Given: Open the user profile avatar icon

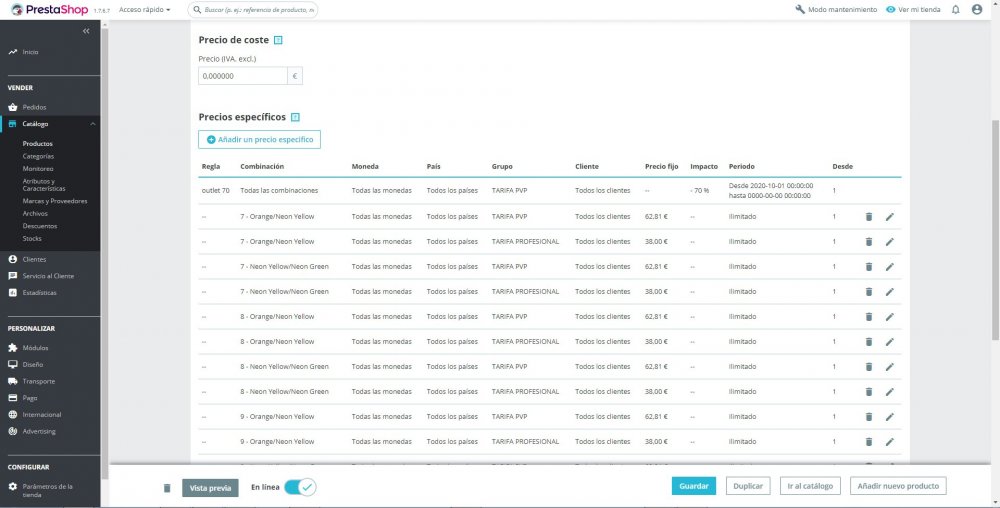Looking at the screenshot, I should click(977, 10).
